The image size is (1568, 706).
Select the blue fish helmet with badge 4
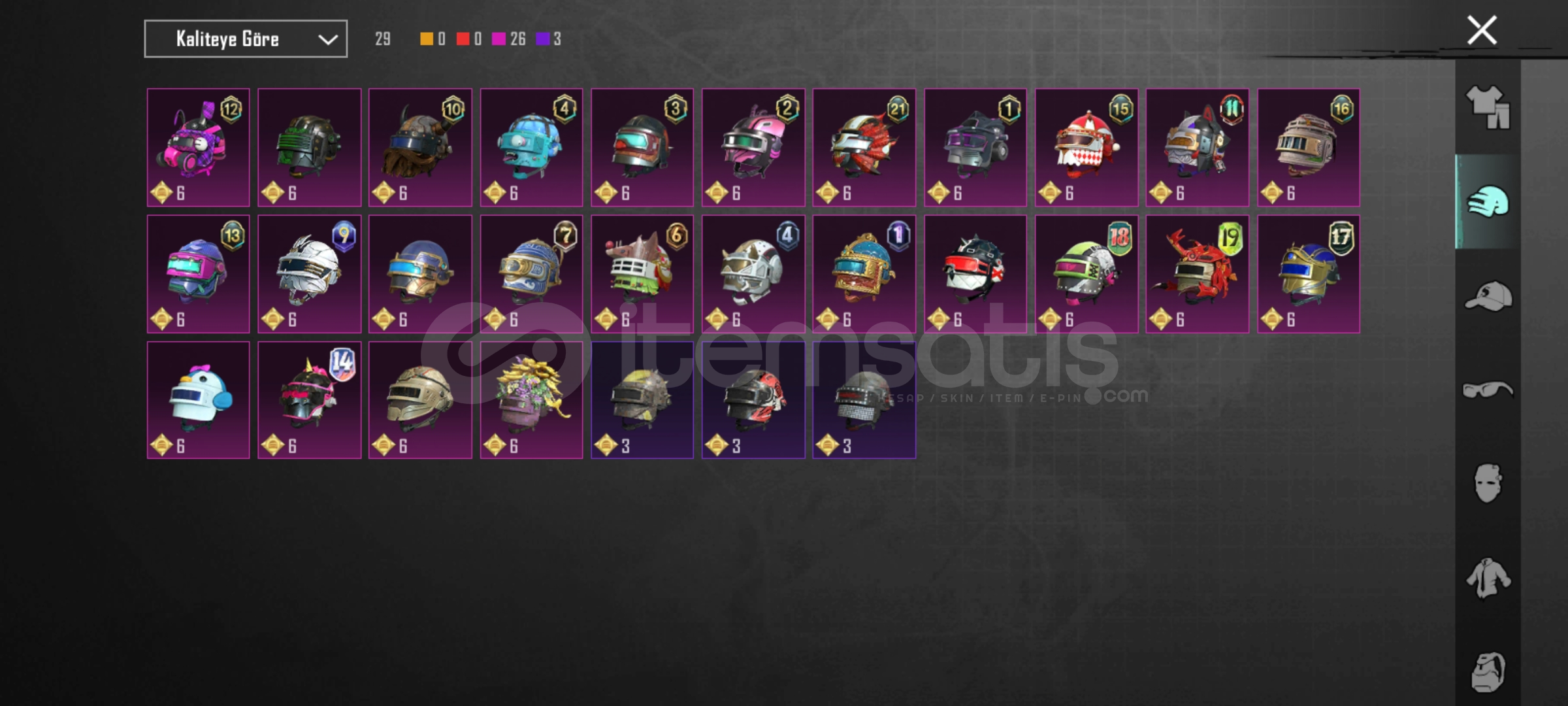531,148
